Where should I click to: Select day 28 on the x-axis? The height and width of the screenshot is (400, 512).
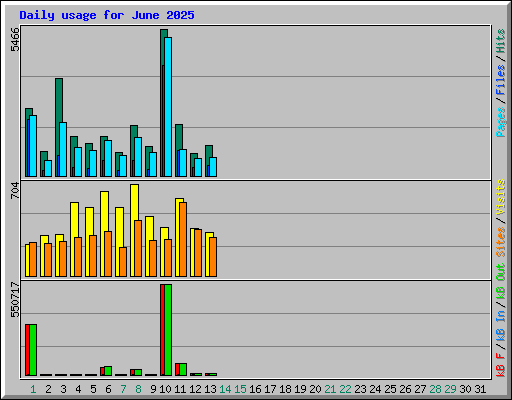click(435, 389)
